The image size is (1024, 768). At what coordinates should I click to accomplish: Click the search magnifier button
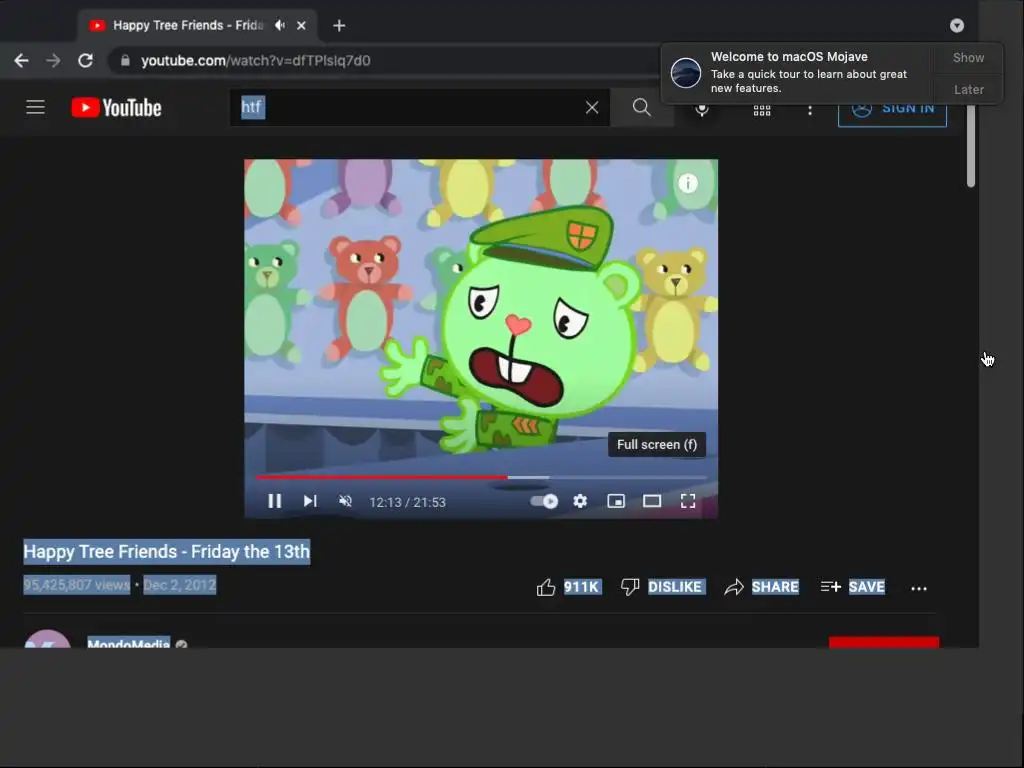(x=642, y=108)
